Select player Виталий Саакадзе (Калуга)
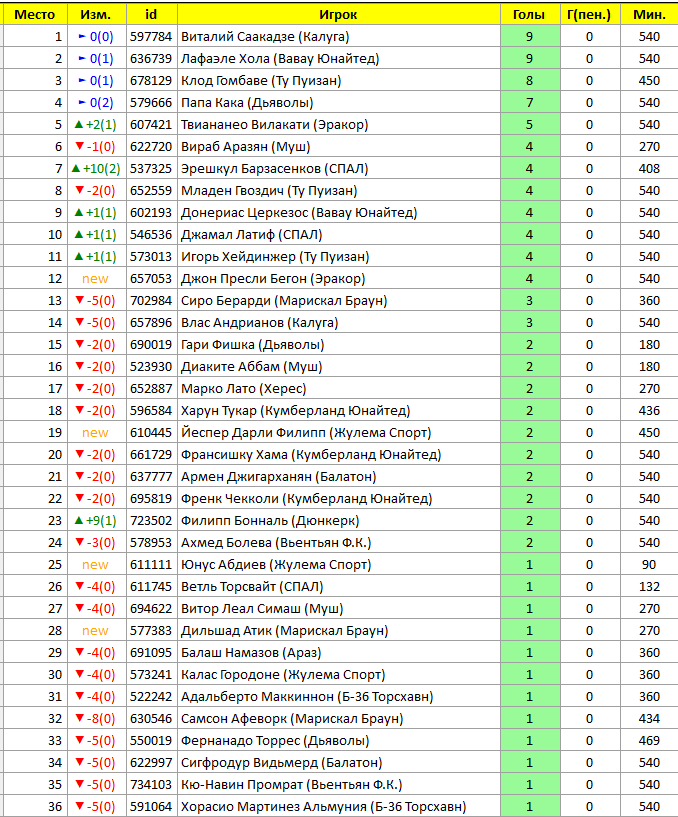The image size is (678, 817). [265, 37]
